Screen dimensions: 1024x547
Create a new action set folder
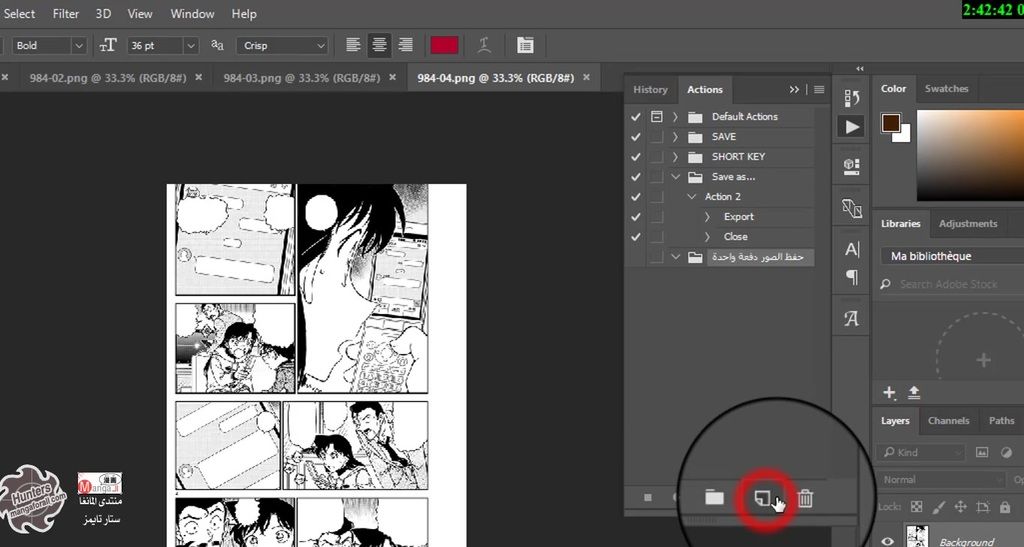714,498
